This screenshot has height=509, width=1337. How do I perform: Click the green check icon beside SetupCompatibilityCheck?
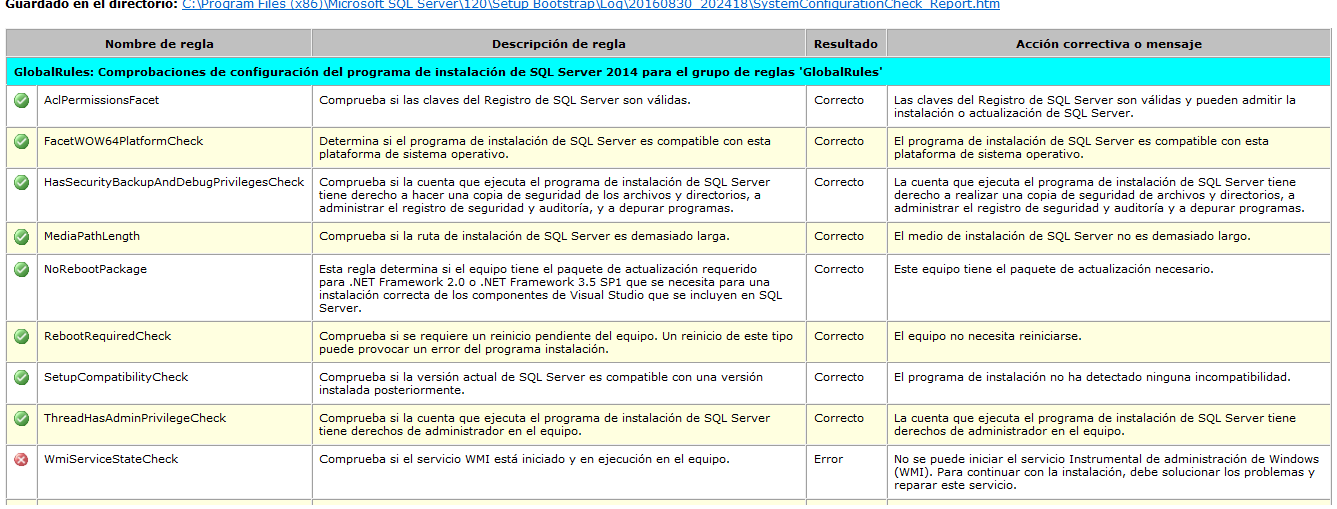pos(21,377)
